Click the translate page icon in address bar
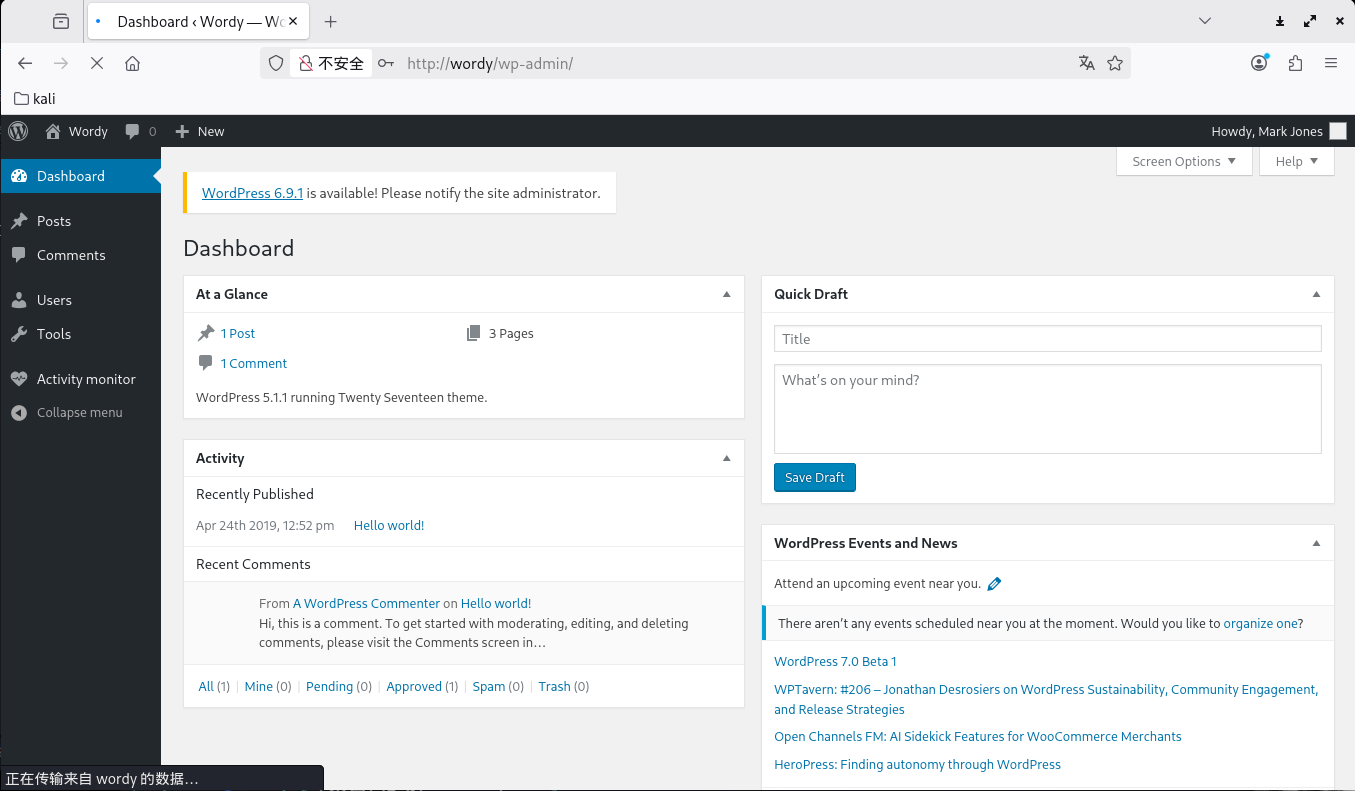This screenshot has width=1355, height=791. point(1087,63)
